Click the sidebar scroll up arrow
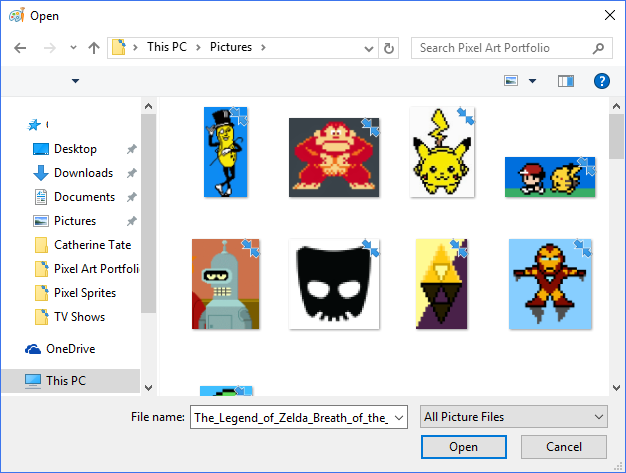The image size is (626, 473). (x=149, y=106)
